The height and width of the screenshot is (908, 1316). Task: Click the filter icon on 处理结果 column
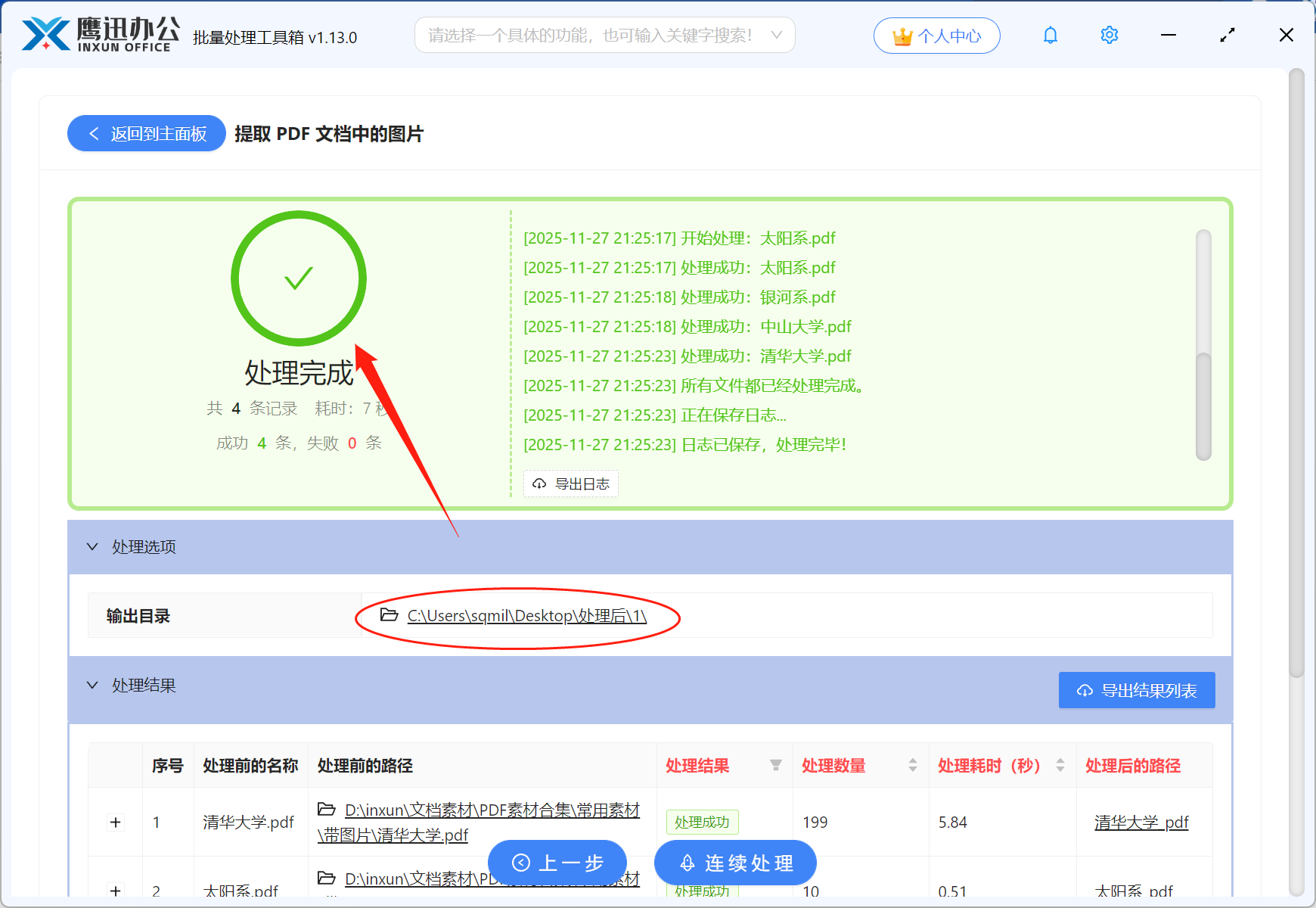(776, 766)
